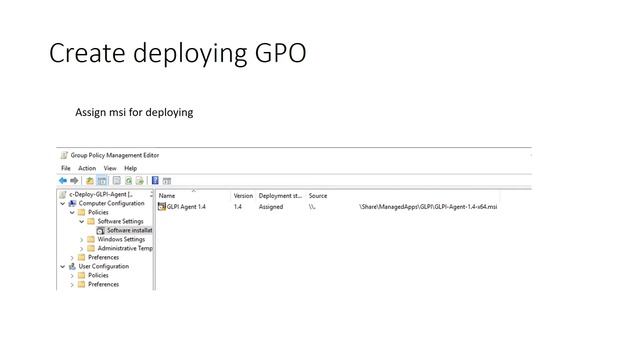Click the blue Help question mark icon
The width and height of the screenshot is (640, 360).
(155, 180)
